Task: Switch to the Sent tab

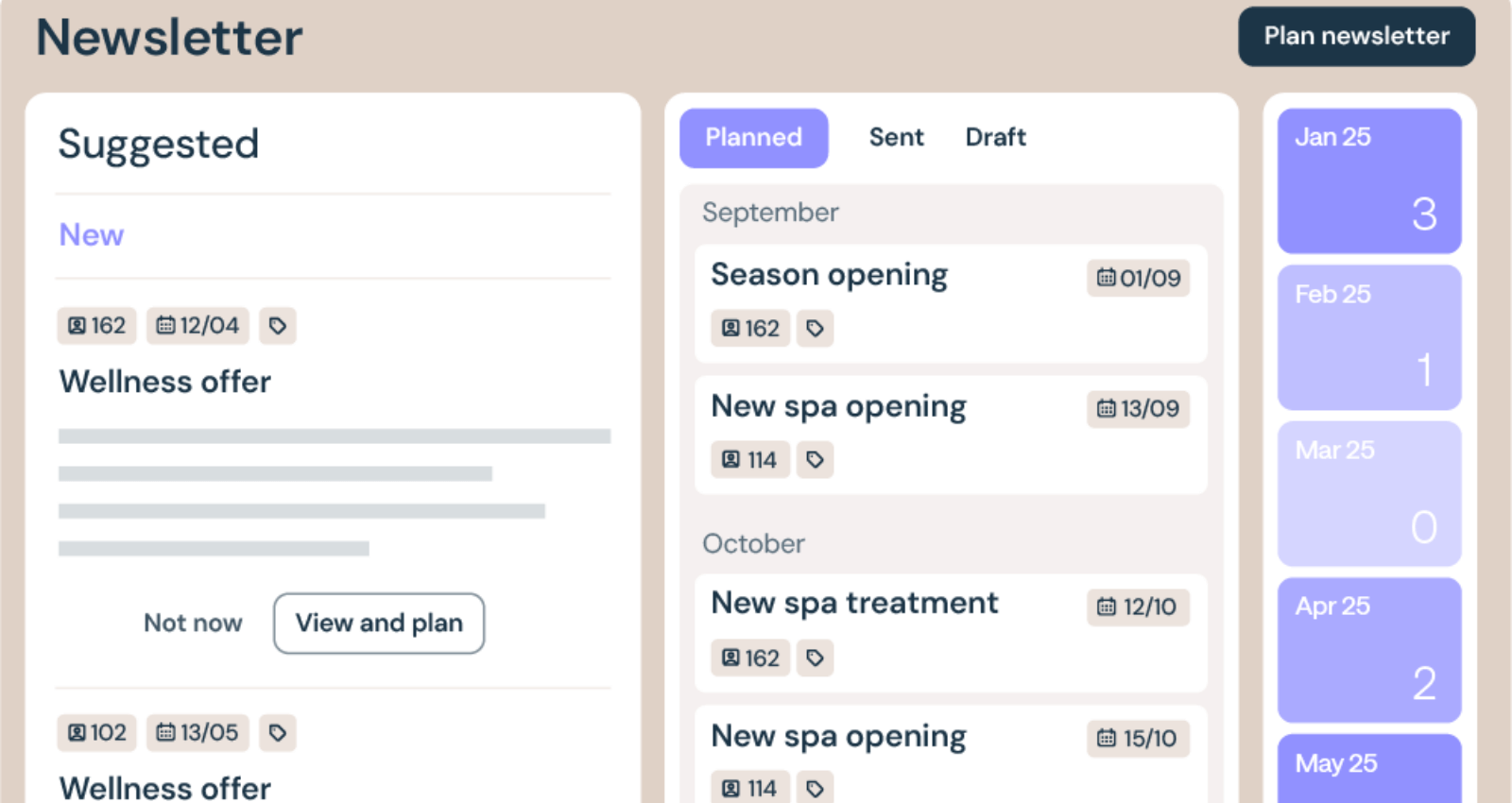Action: coord(896,138)
